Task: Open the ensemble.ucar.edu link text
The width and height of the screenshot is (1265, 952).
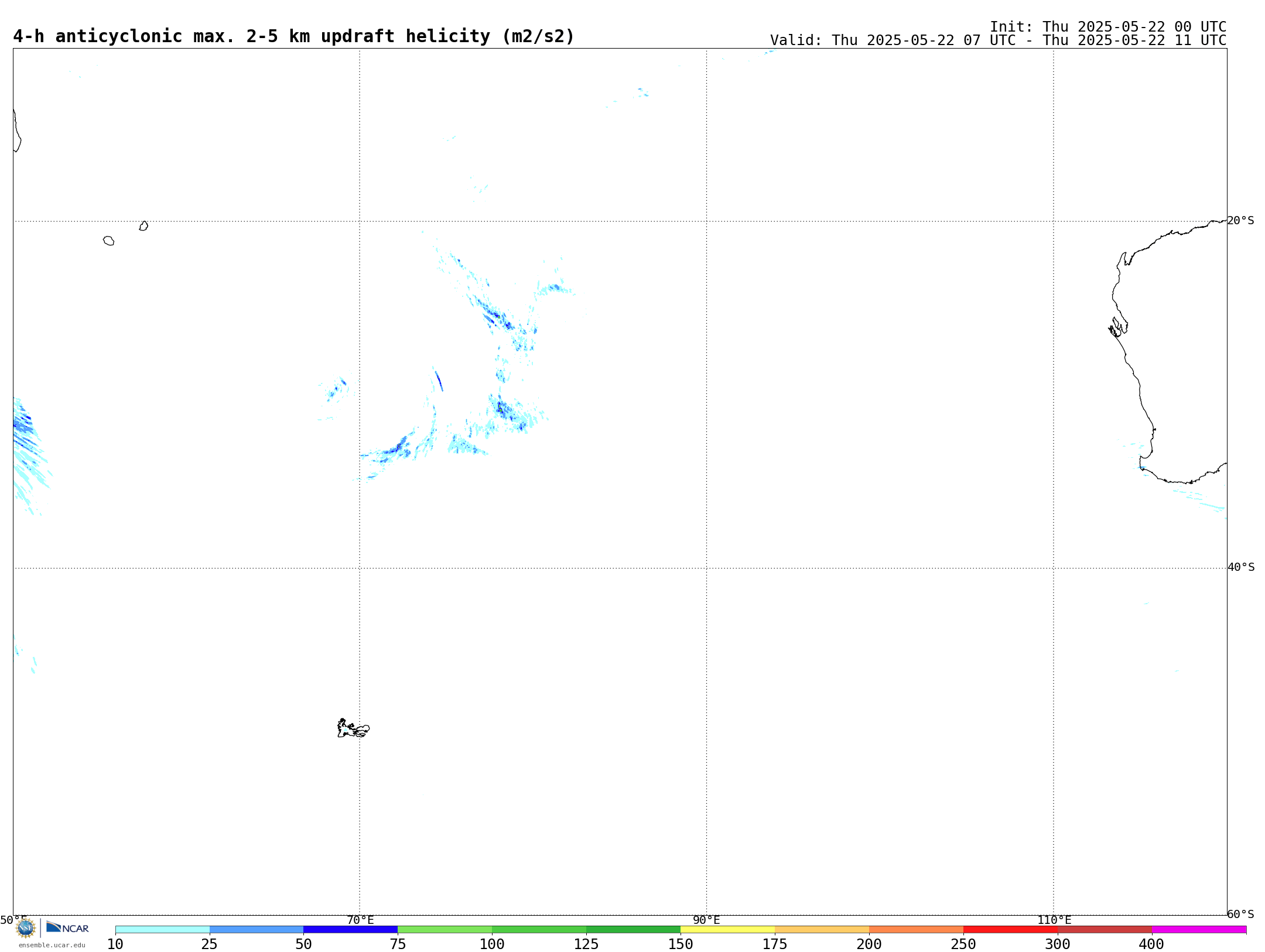Action: click(52, 945)
